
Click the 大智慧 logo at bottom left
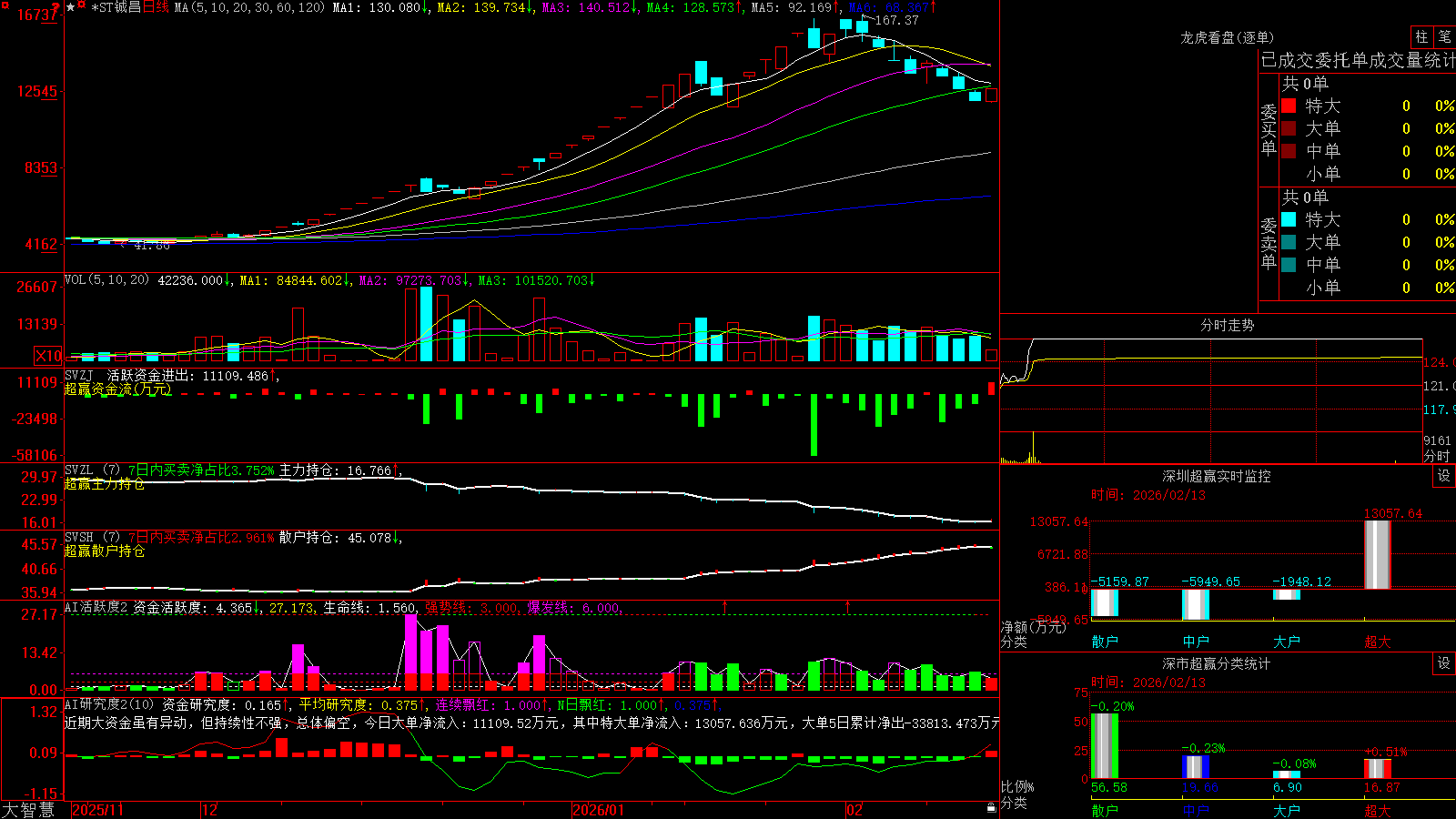click(28, 809)
